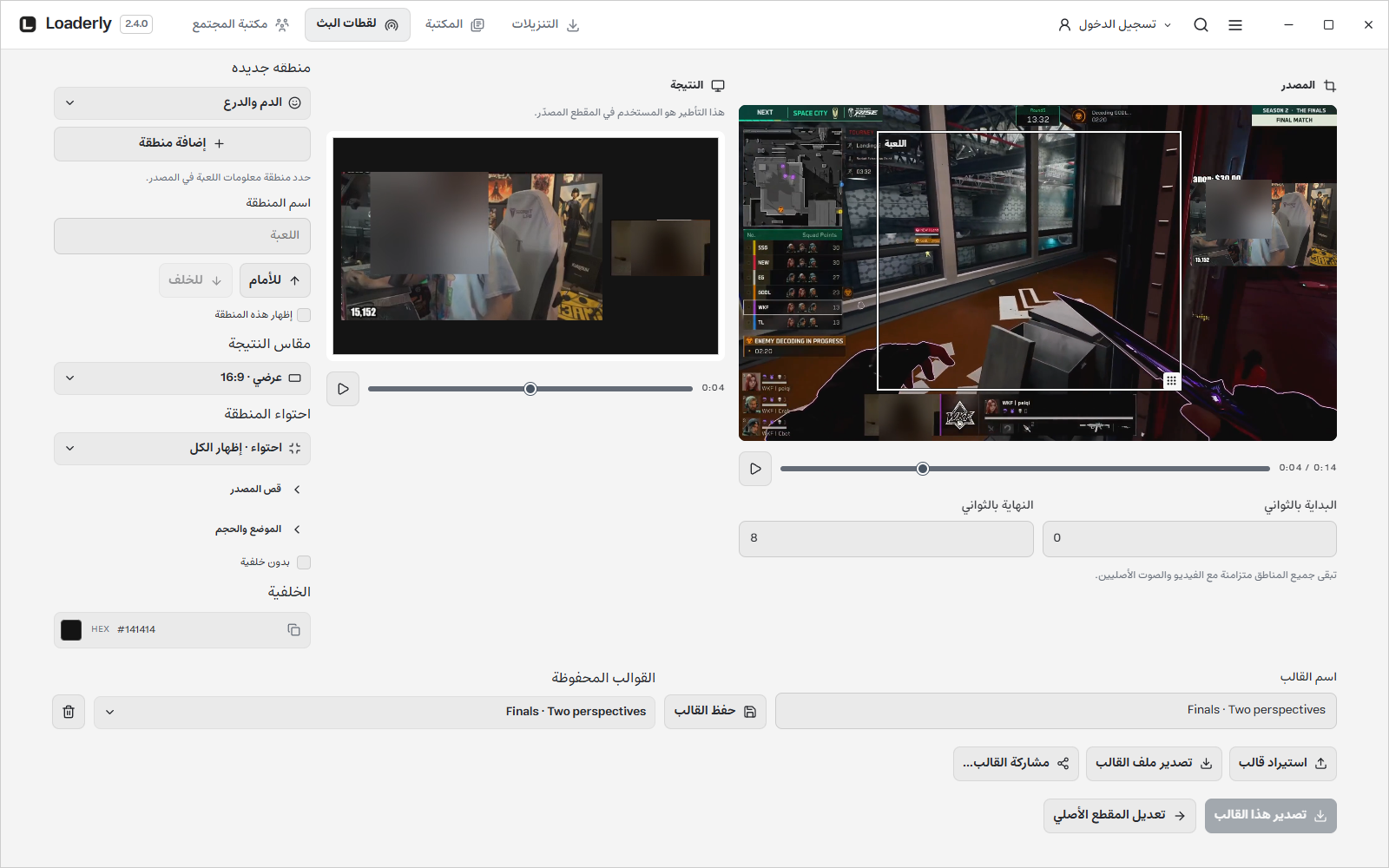Click 'تصدير ملف القالب' button
The height and width of the screenshot is (868, 1389).
1154,764
